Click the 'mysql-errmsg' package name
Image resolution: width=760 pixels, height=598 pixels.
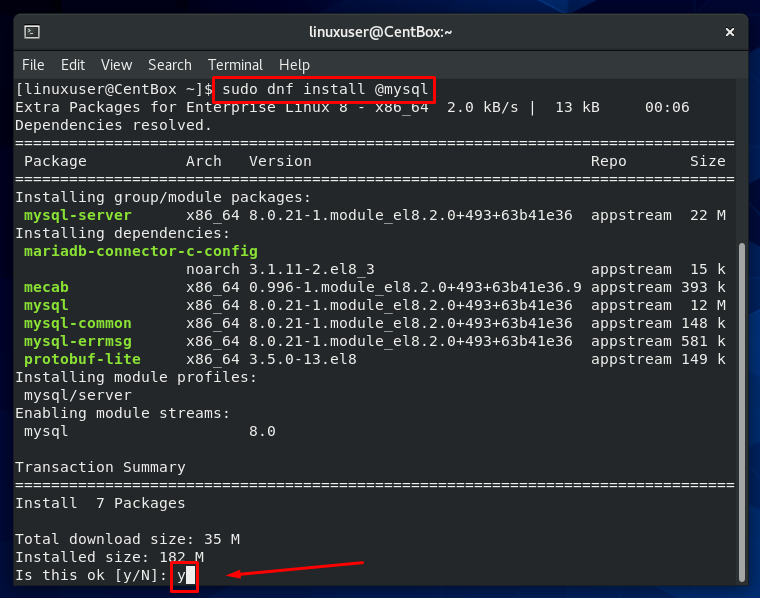(x=78, y=342)
